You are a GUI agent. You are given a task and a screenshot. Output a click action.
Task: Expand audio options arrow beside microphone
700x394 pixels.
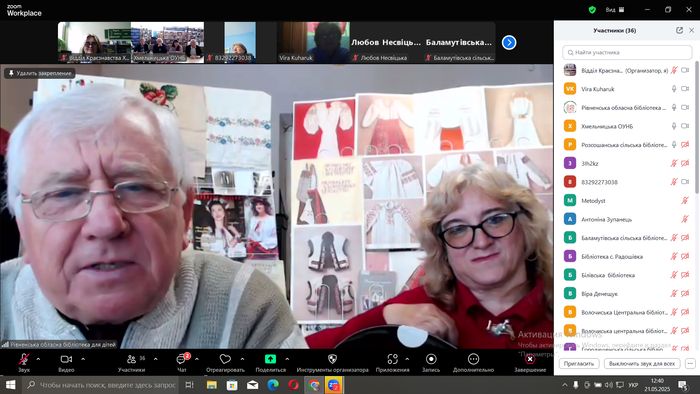point(38,359)
